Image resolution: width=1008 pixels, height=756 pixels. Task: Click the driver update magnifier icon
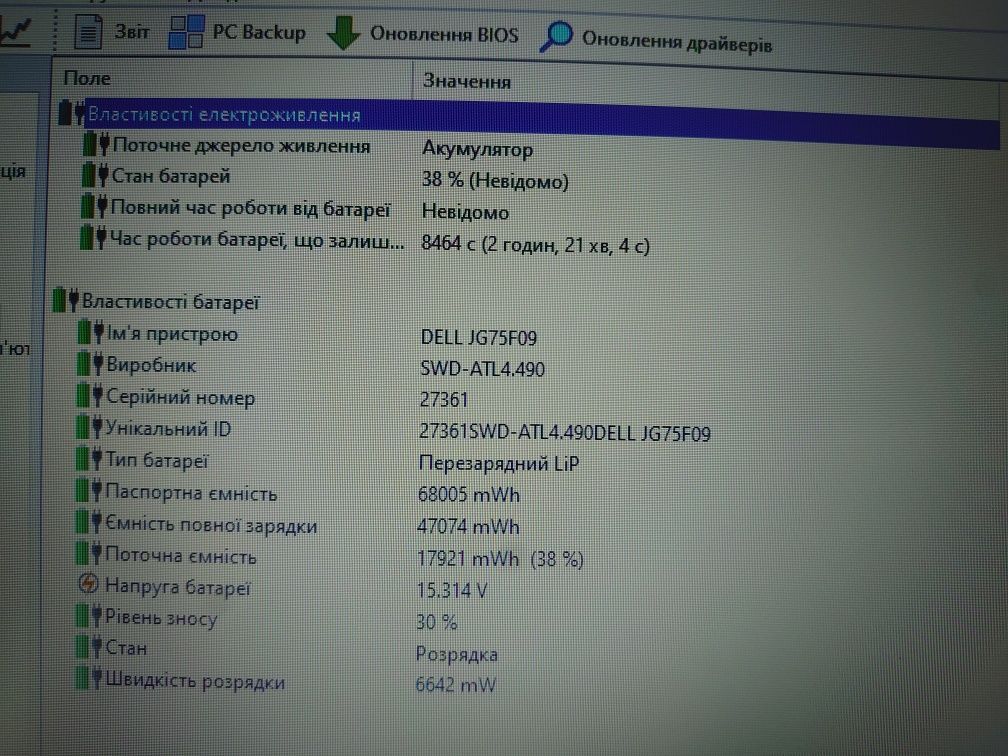(556, 36)
